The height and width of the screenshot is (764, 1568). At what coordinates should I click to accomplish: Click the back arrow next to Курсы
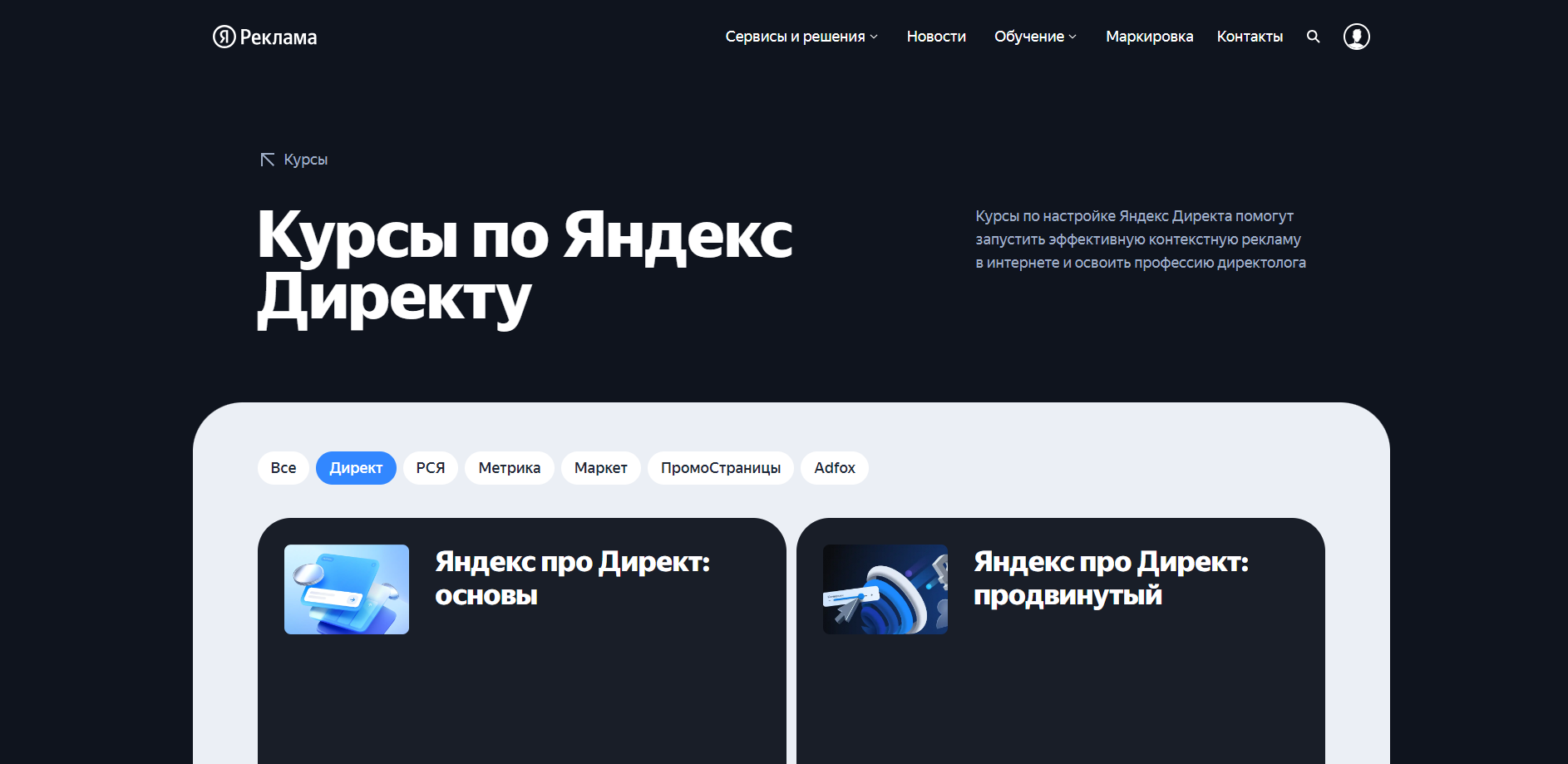click(268, 160)
